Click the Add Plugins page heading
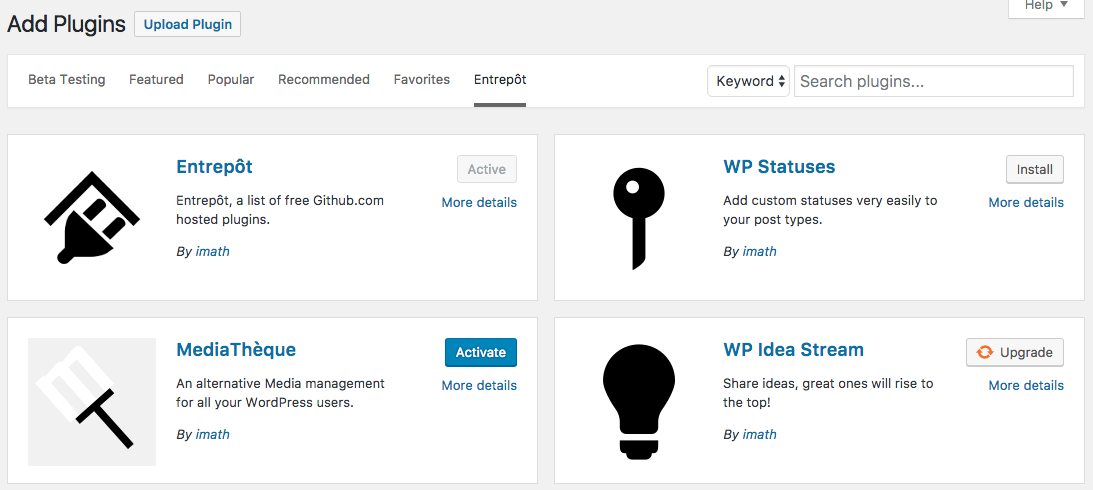 click(x=66, y=24)
